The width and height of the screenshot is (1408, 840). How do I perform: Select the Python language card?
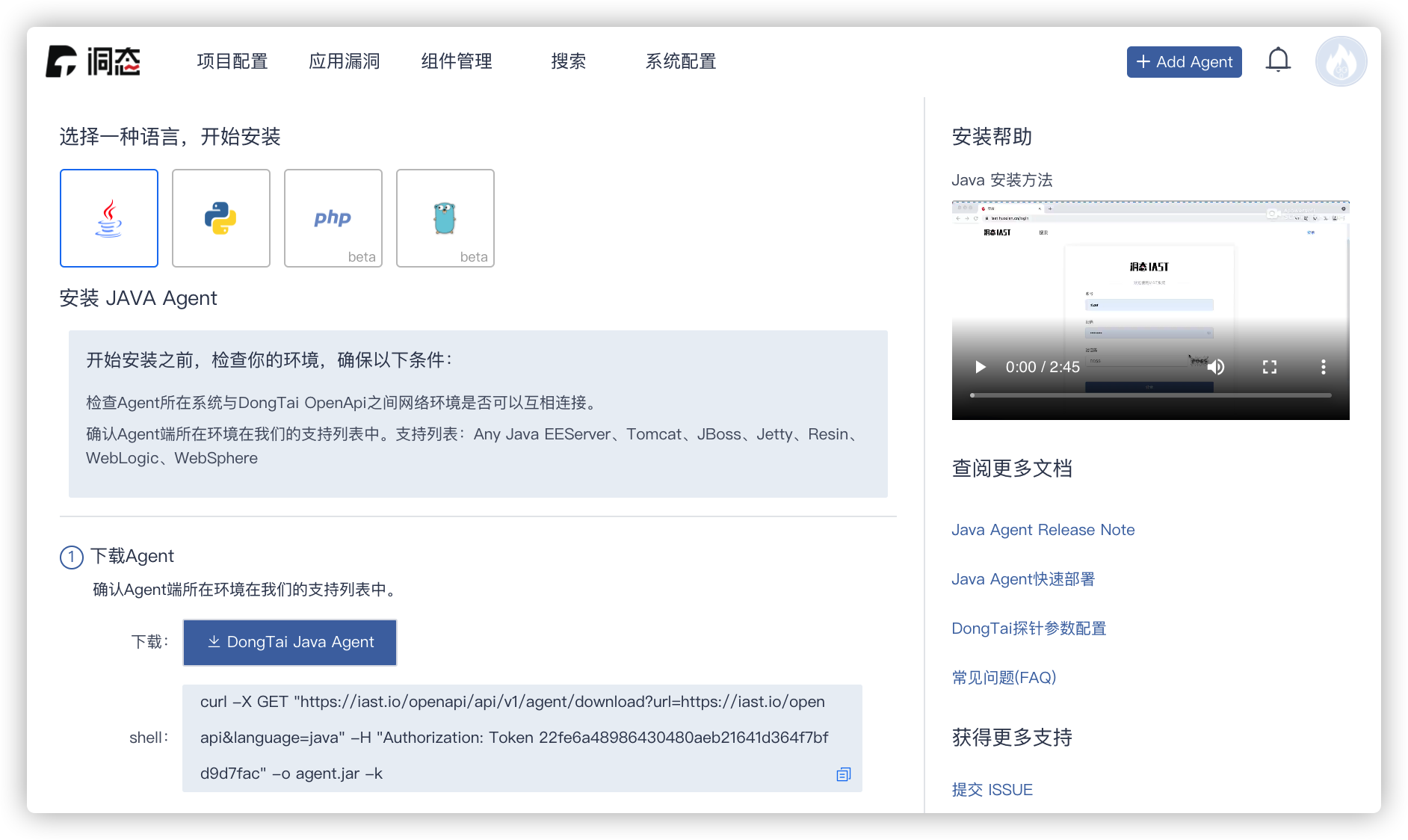pos(221,217)
